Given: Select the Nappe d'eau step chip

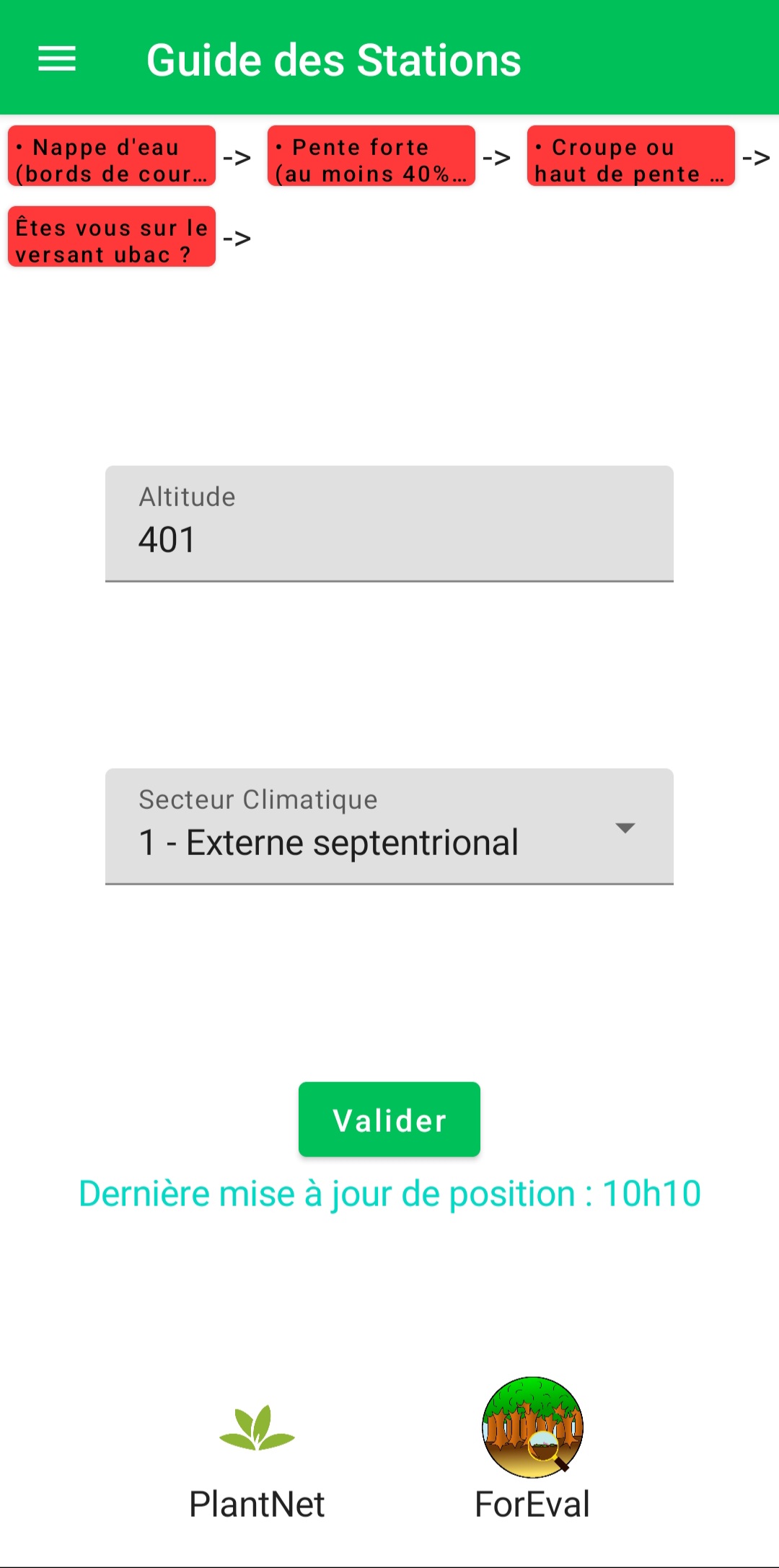Looking at the screenshot, I should tap(112, 156).
